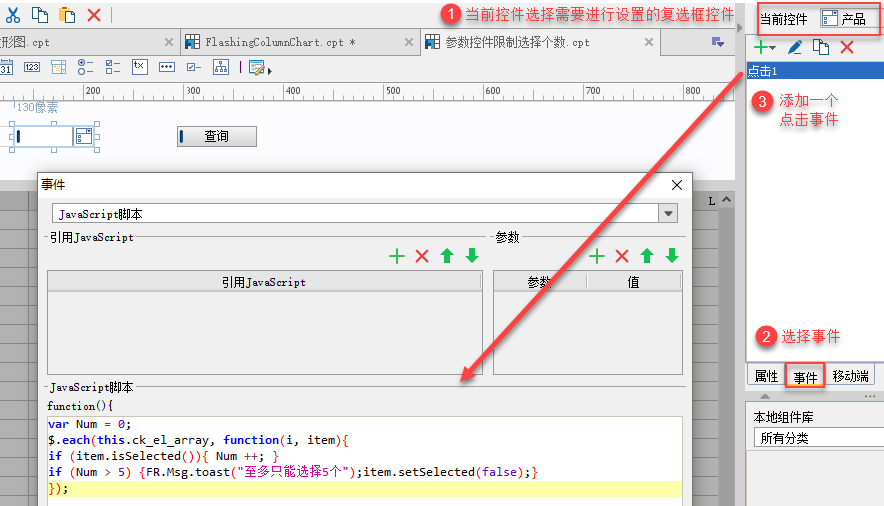Select the radio button group widget icon
The image size is (884, 506).
85,67
